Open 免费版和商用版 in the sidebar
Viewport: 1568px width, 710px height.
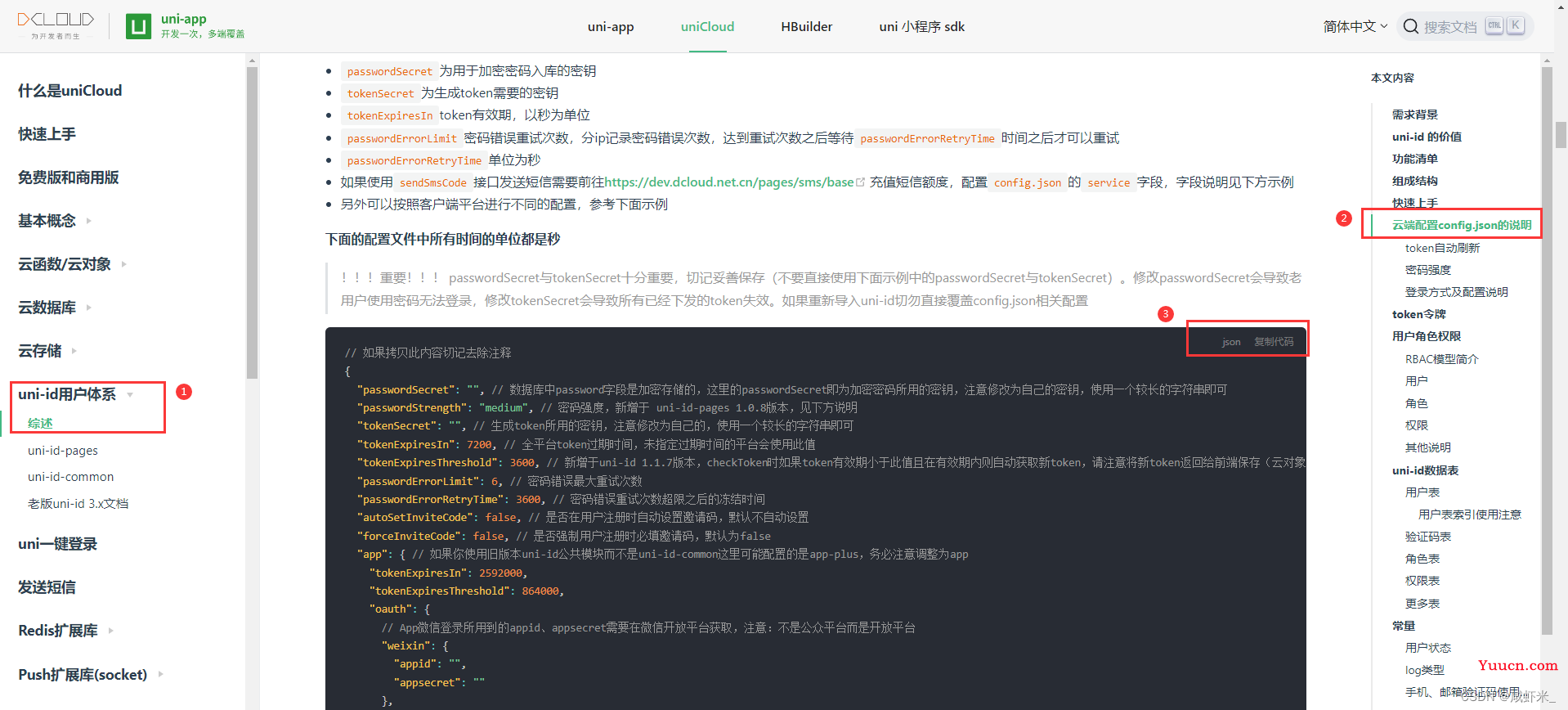(69, 177)
